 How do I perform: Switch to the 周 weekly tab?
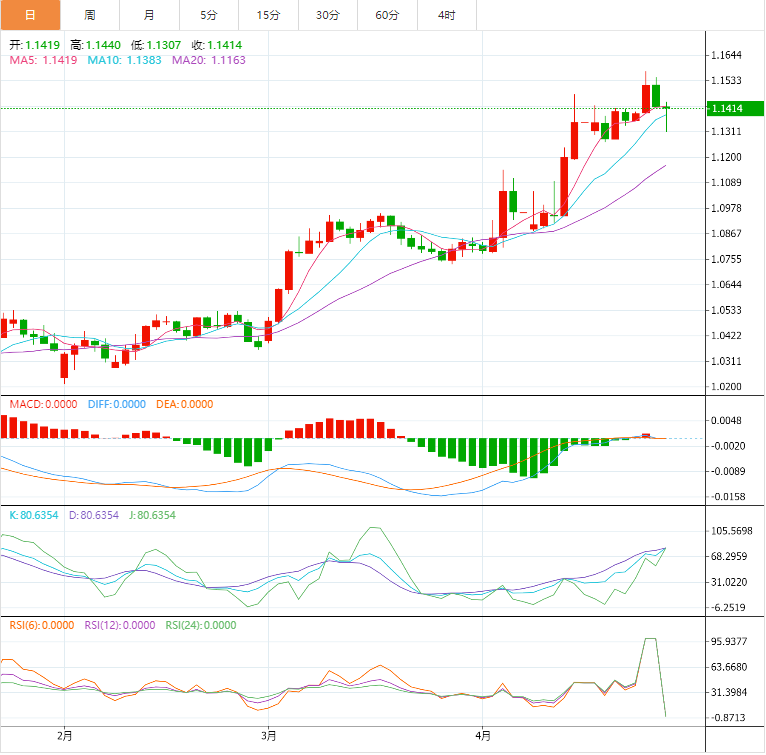pos(90,15)
